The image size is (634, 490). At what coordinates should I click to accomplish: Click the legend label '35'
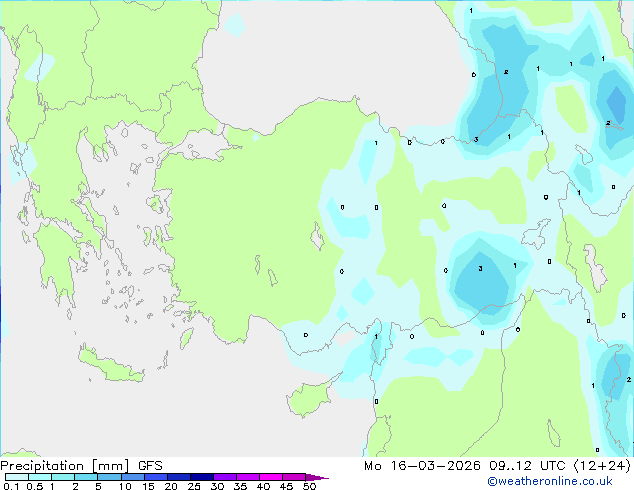coord(240,486)
